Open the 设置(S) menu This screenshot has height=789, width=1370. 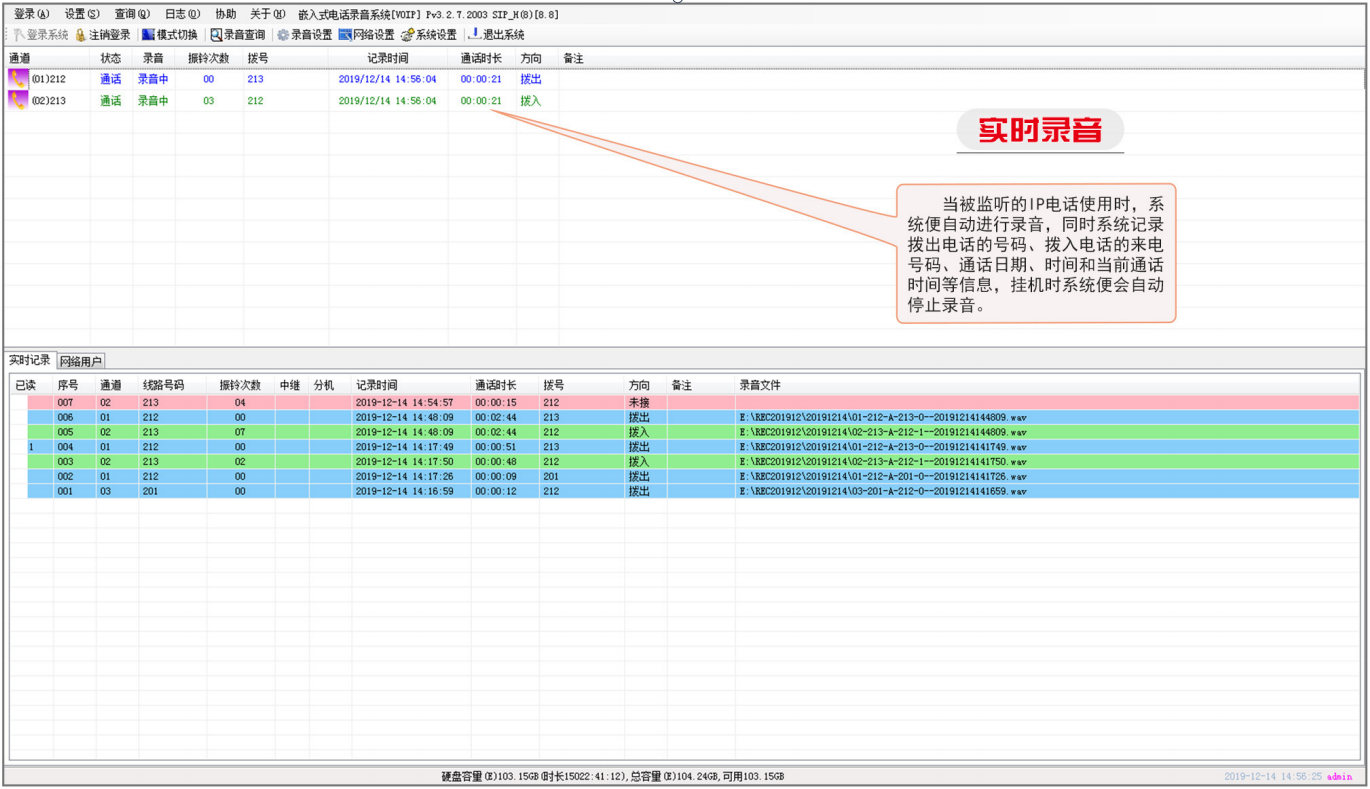[82, 14]
